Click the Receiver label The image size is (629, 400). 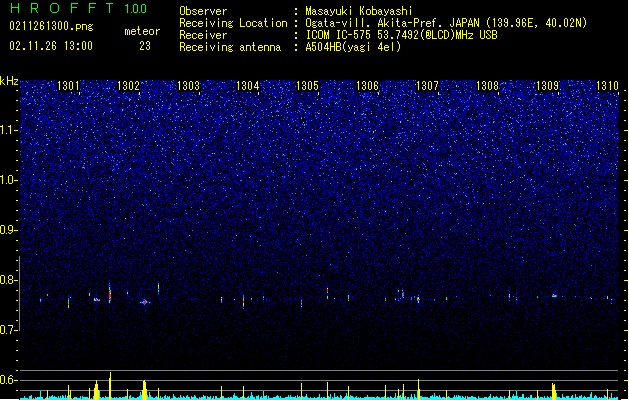coord(203,35)
